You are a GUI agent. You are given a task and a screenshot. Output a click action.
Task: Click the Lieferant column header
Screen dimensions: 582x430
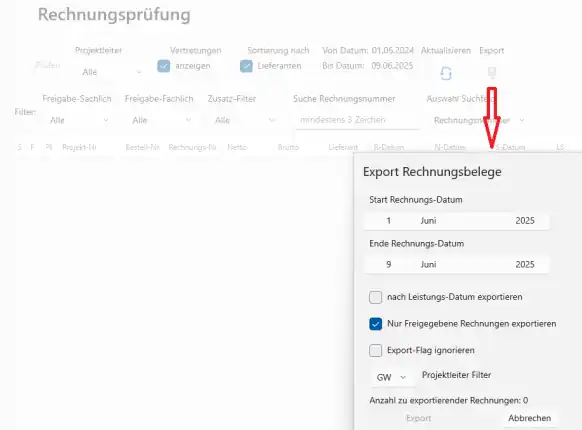(343, 147)
